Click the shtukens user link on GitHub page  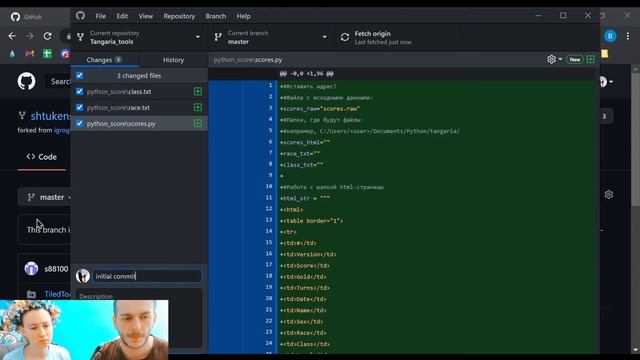pyautogui.click(x=51, y=116)
